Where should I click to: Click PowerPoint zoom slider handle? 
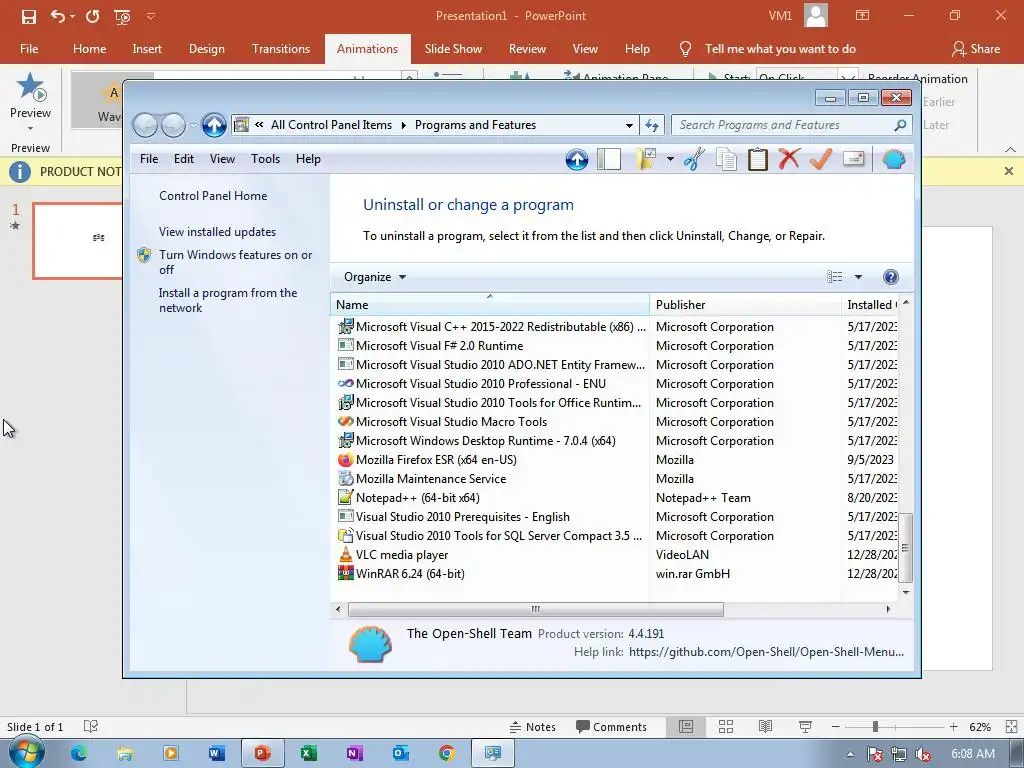(x=875, y=727)
